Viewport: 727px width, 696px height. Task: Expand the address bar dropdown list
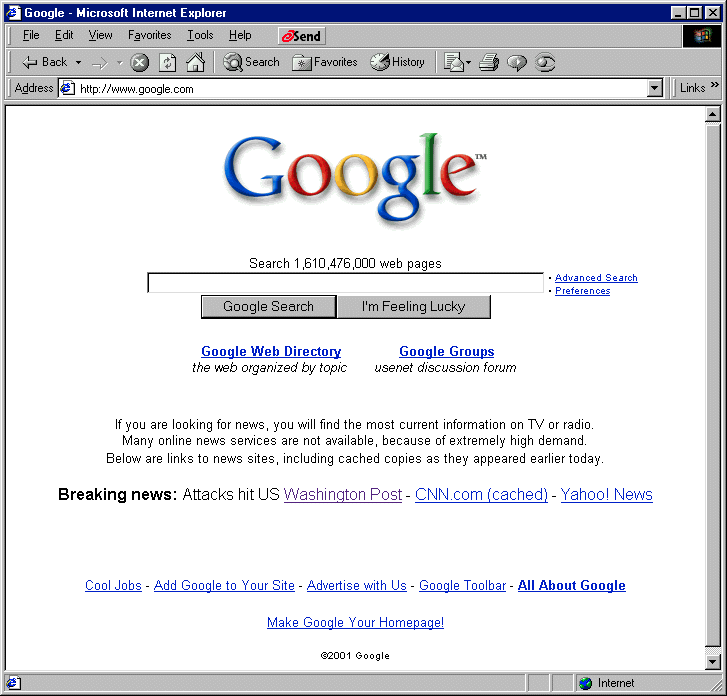(x=654, y=88)
